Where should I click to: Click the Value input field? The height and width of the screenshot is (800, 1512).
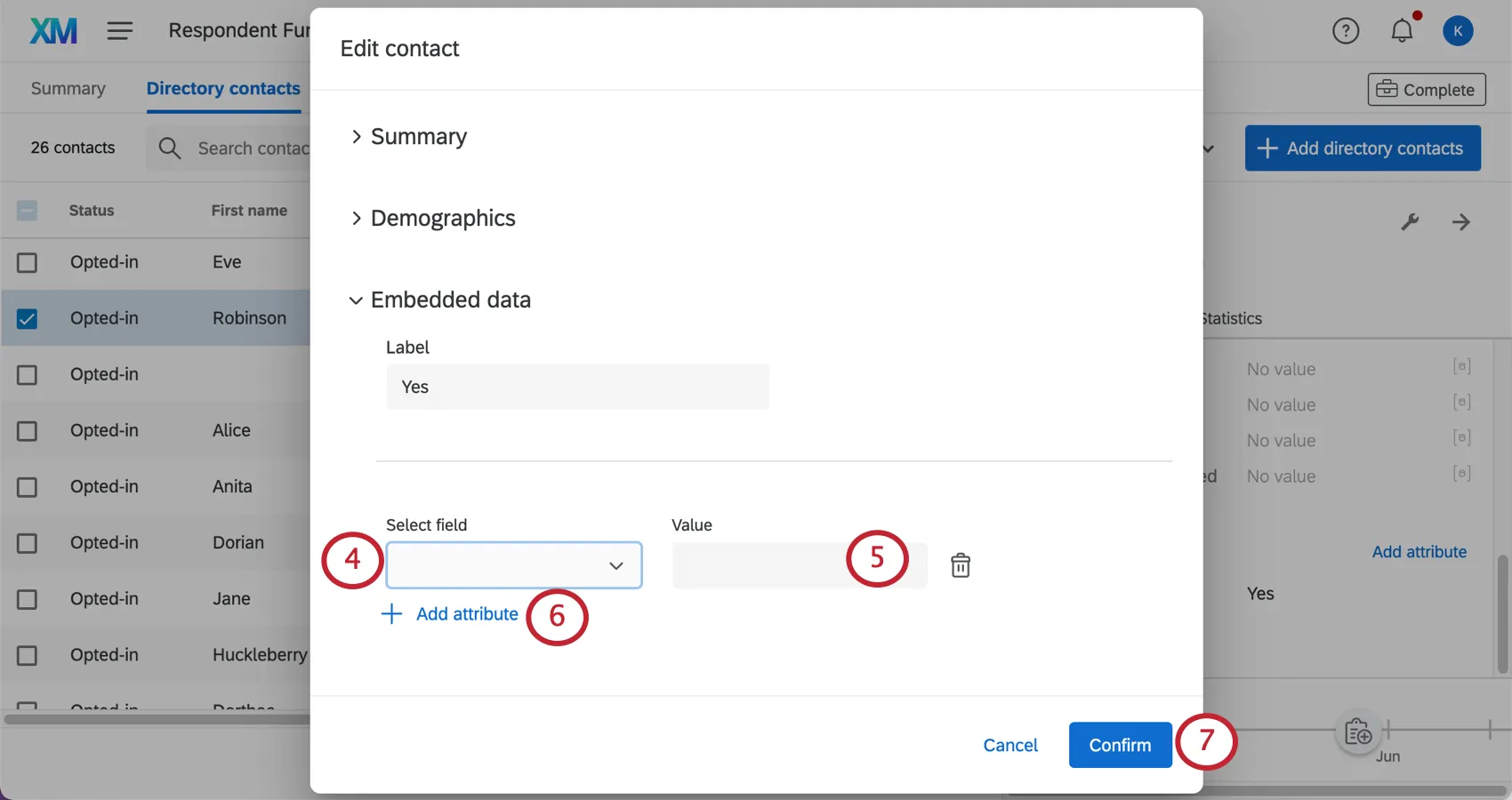[756, 565]
